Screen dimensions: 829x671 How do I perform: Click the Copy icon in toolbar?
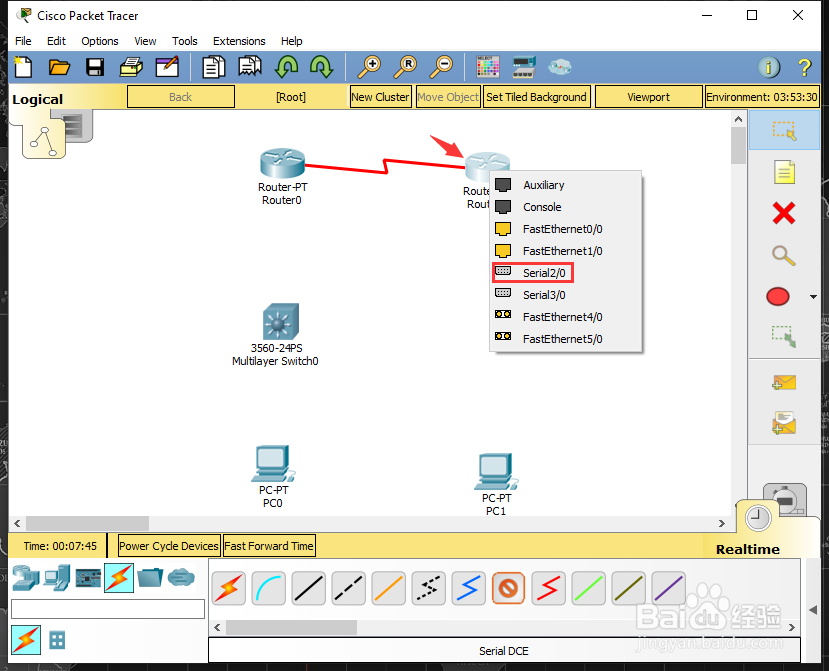coord(214,67)
